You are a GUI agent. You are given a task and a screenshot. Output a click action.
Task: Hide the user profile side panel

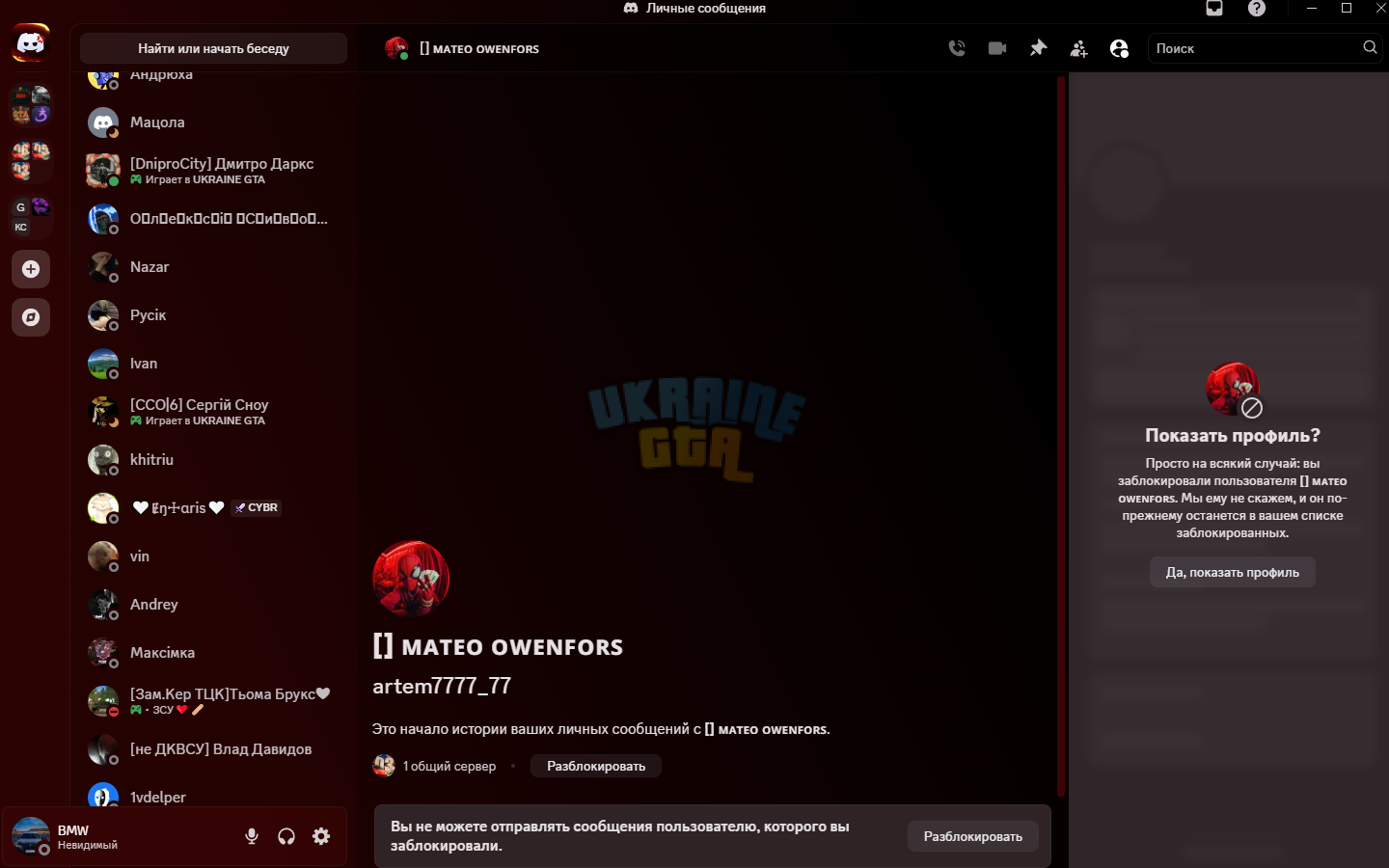coord(1119,48)
